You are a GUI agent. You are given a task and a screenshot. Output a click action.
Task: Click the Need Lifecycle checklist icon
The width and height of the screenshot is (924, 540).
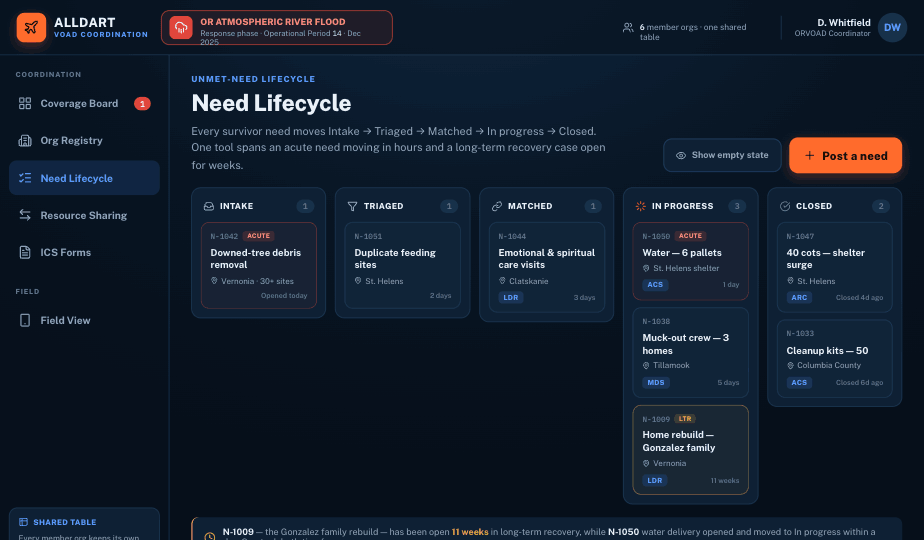pyautogui.click(x=25, y=178)
